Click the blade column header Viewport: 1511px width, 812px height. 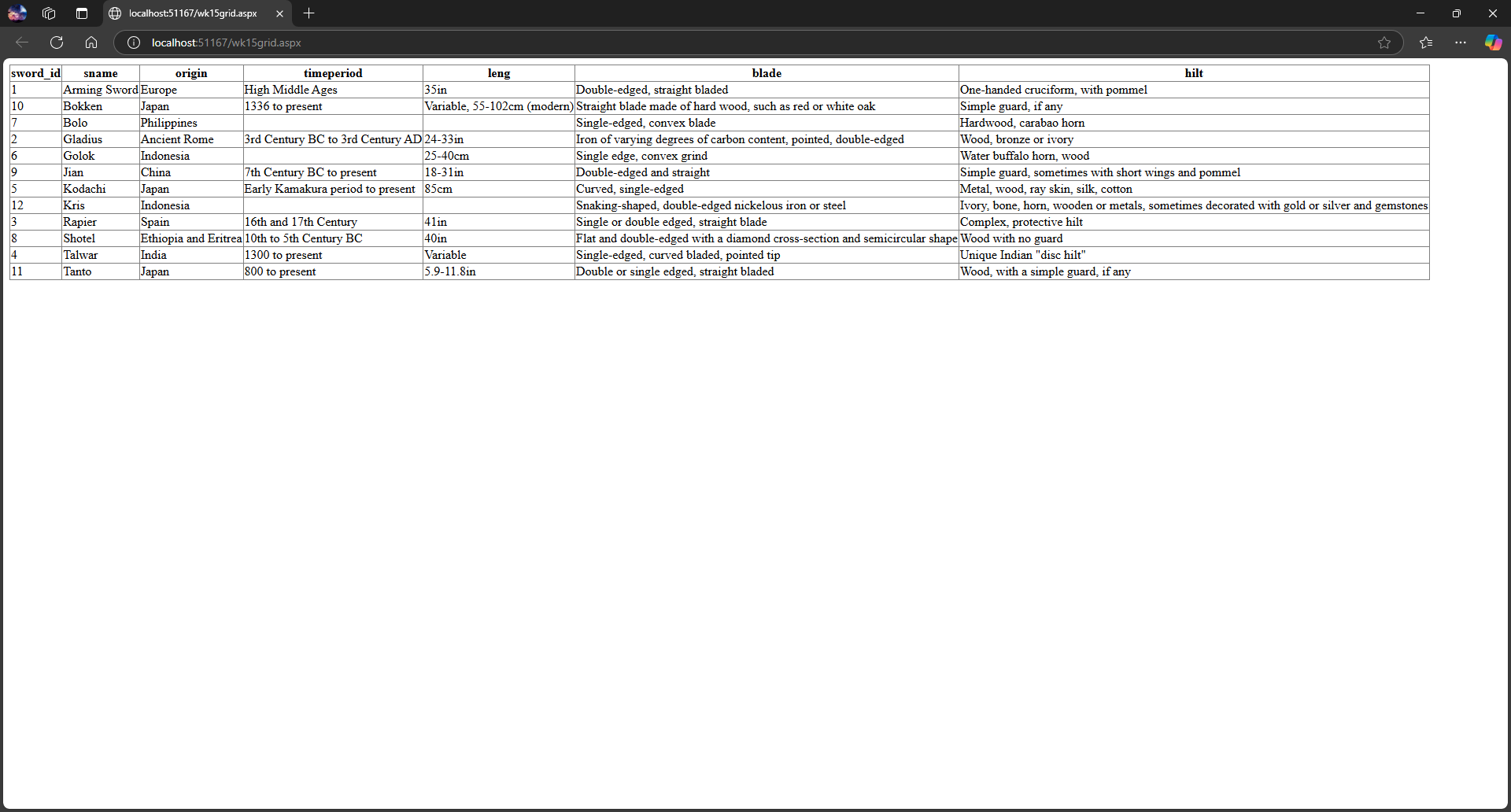point(767,73)
